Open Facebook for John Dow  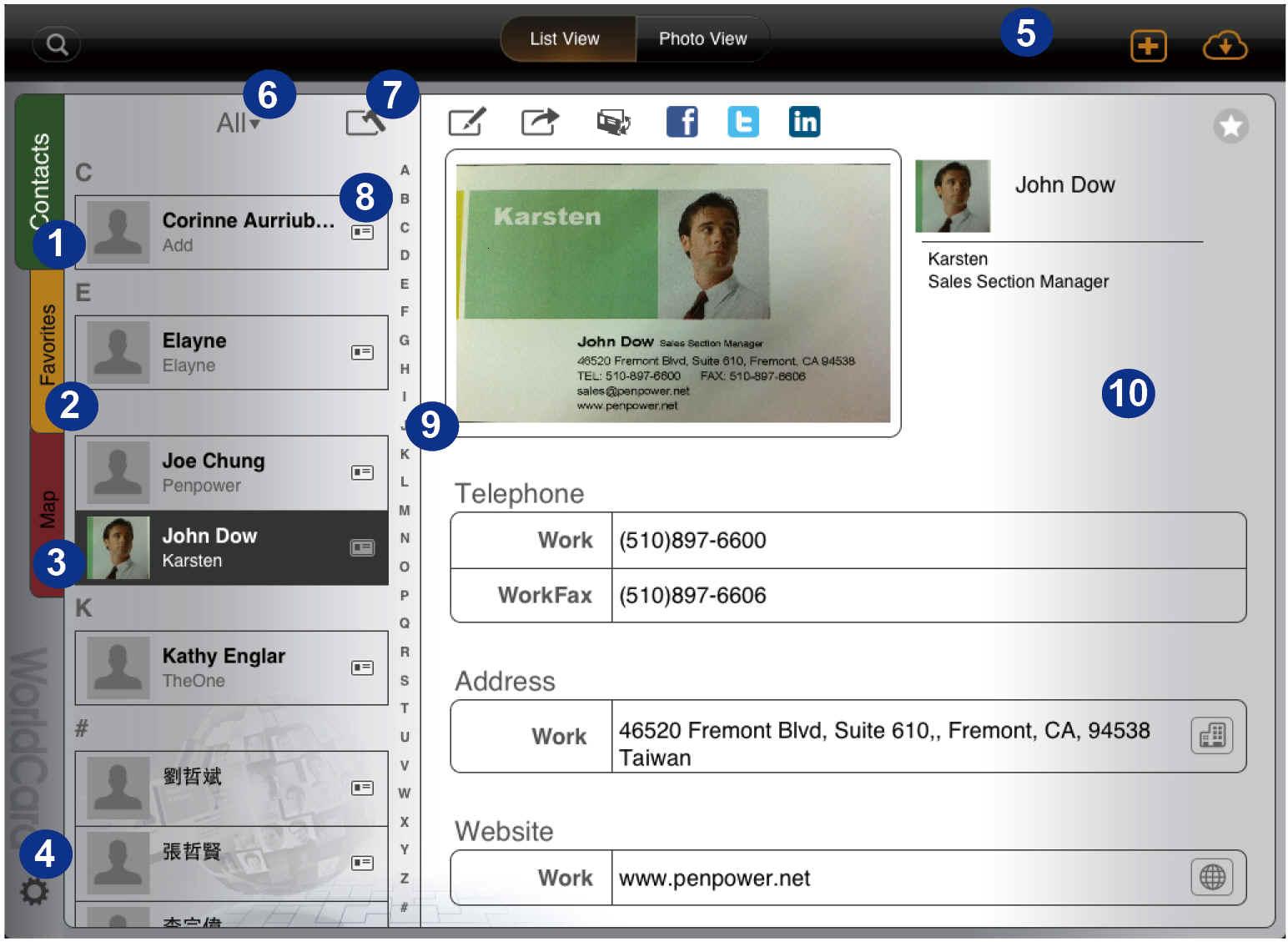pyautogui.click(x=682, y=122)
